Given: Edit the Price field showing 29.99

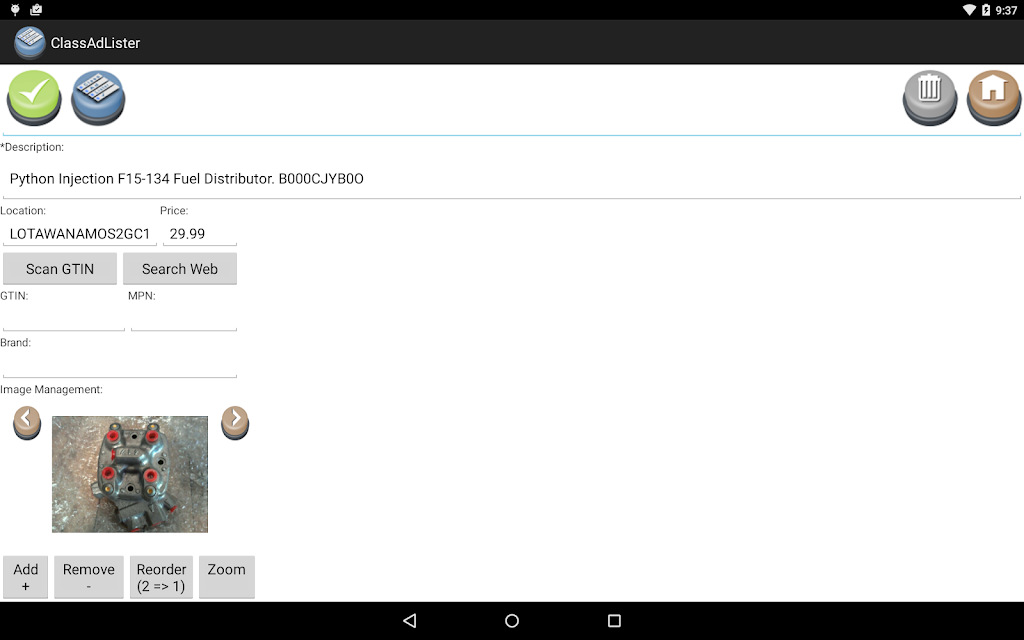Looking at the screenshot, I should tap(200, 234).
